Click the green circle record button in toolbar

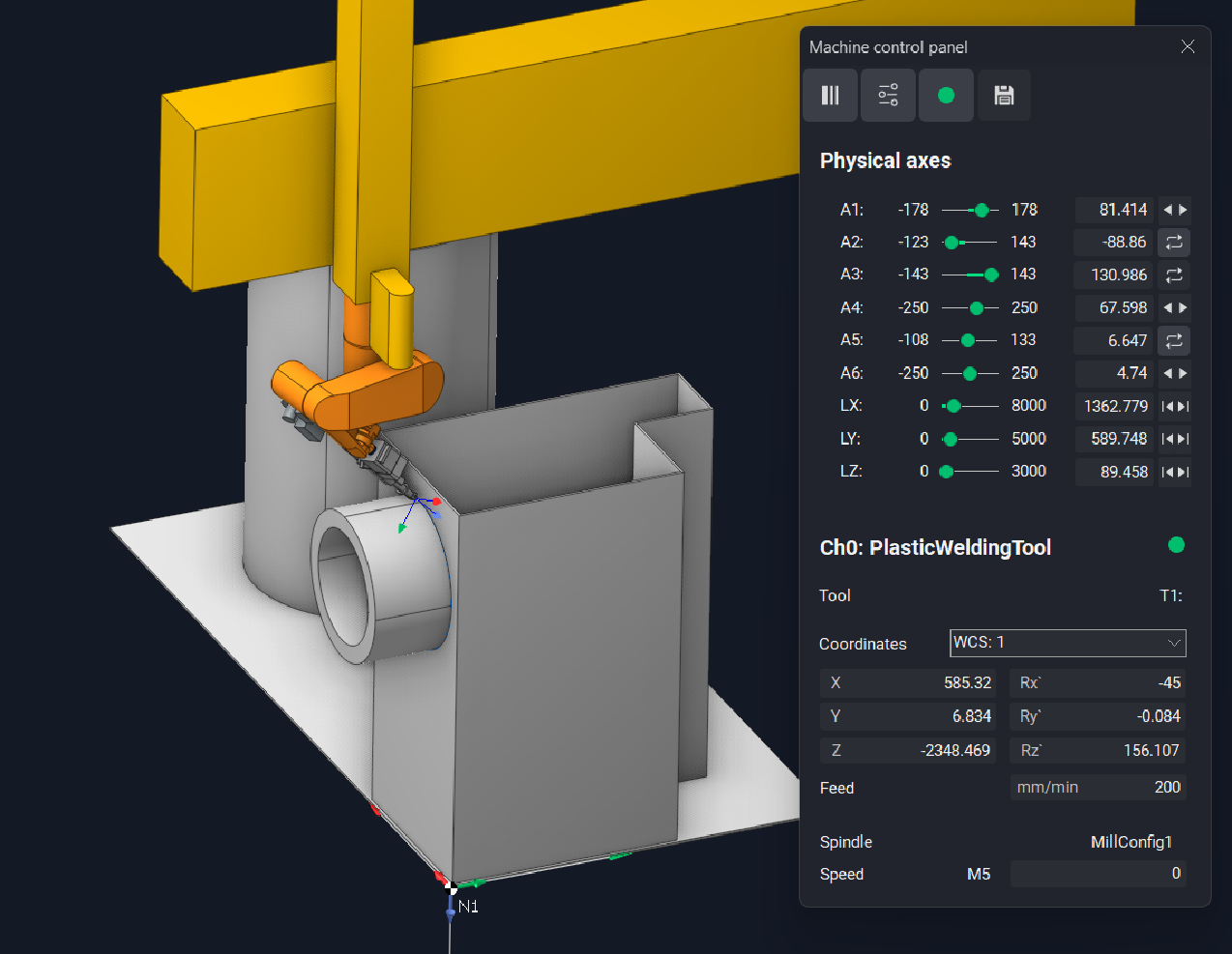946,95
